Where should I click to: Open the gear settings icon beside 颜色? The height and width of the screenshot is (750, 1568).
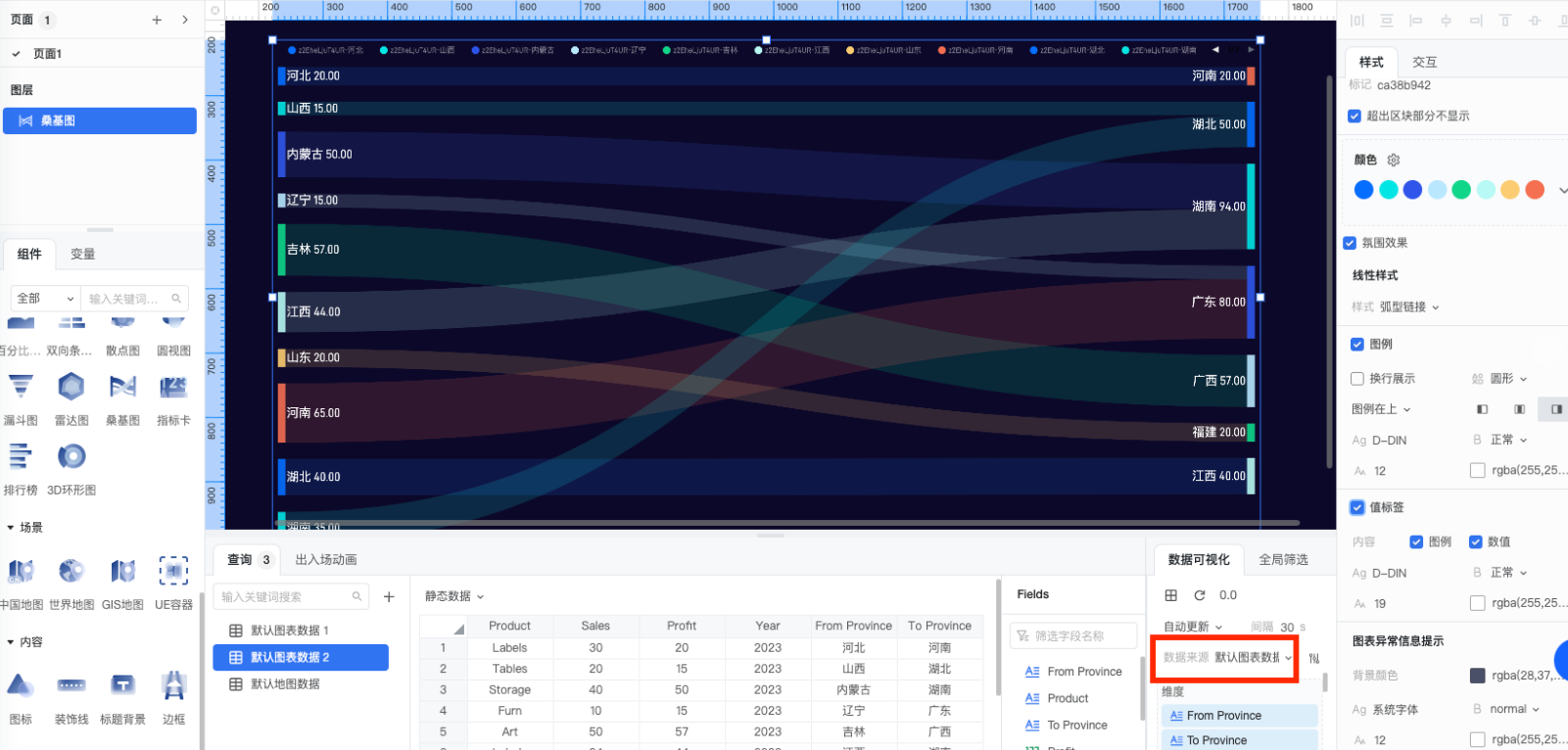pos(1394,160)
